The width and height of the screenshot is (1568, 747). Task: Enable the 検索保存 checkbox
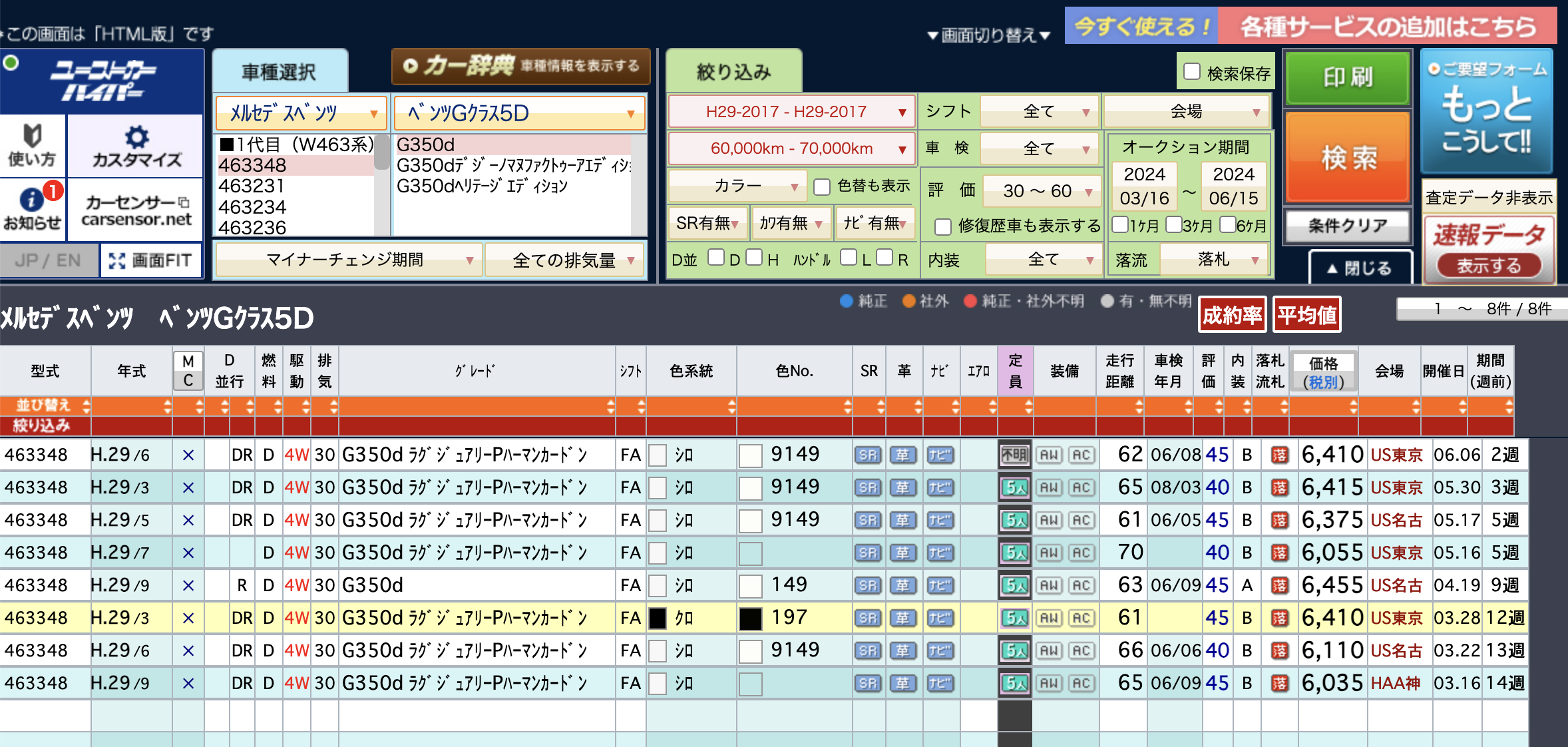[x=1192, y=72]
